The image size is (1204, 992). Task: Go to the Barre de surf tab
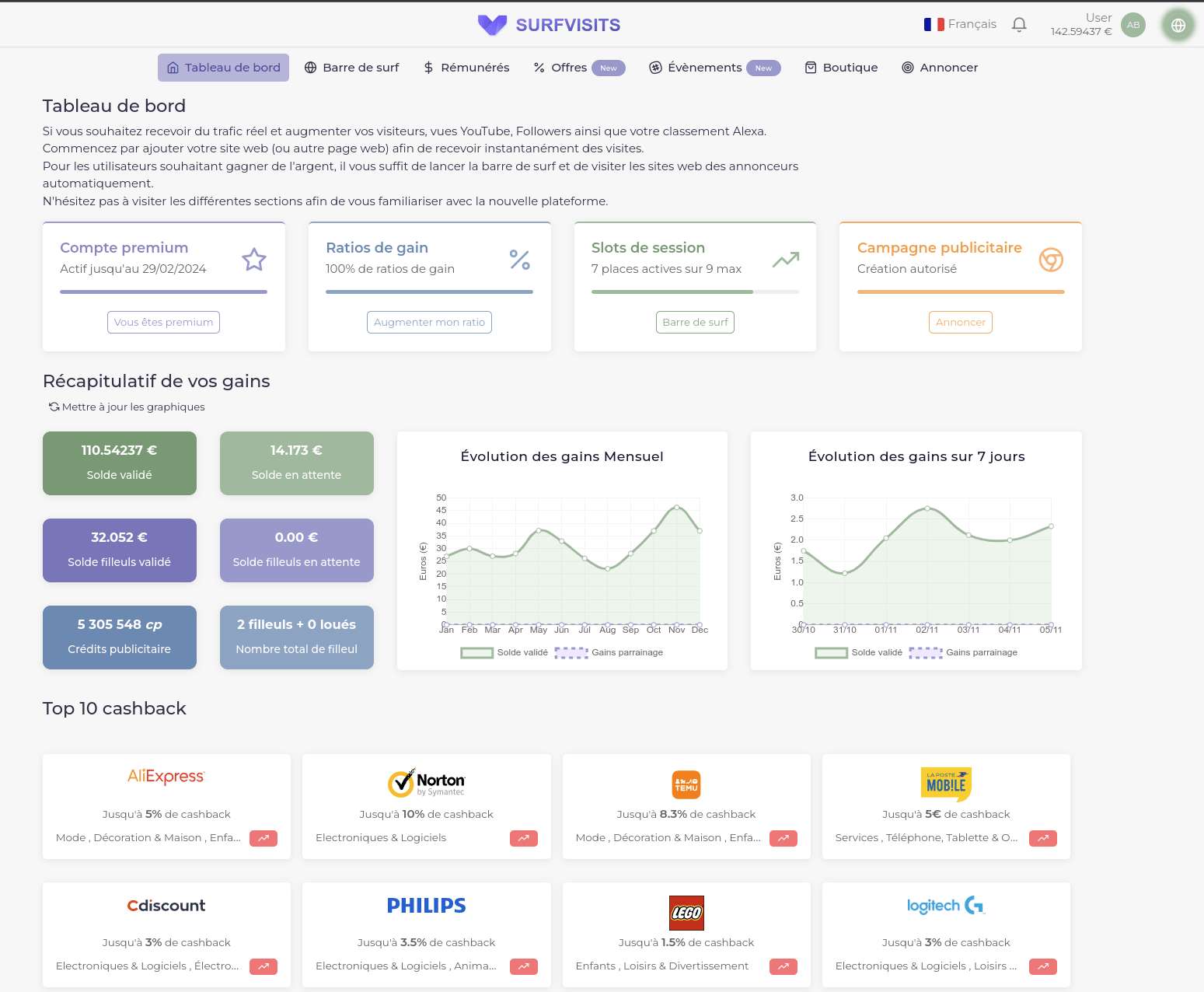point(352,68)
